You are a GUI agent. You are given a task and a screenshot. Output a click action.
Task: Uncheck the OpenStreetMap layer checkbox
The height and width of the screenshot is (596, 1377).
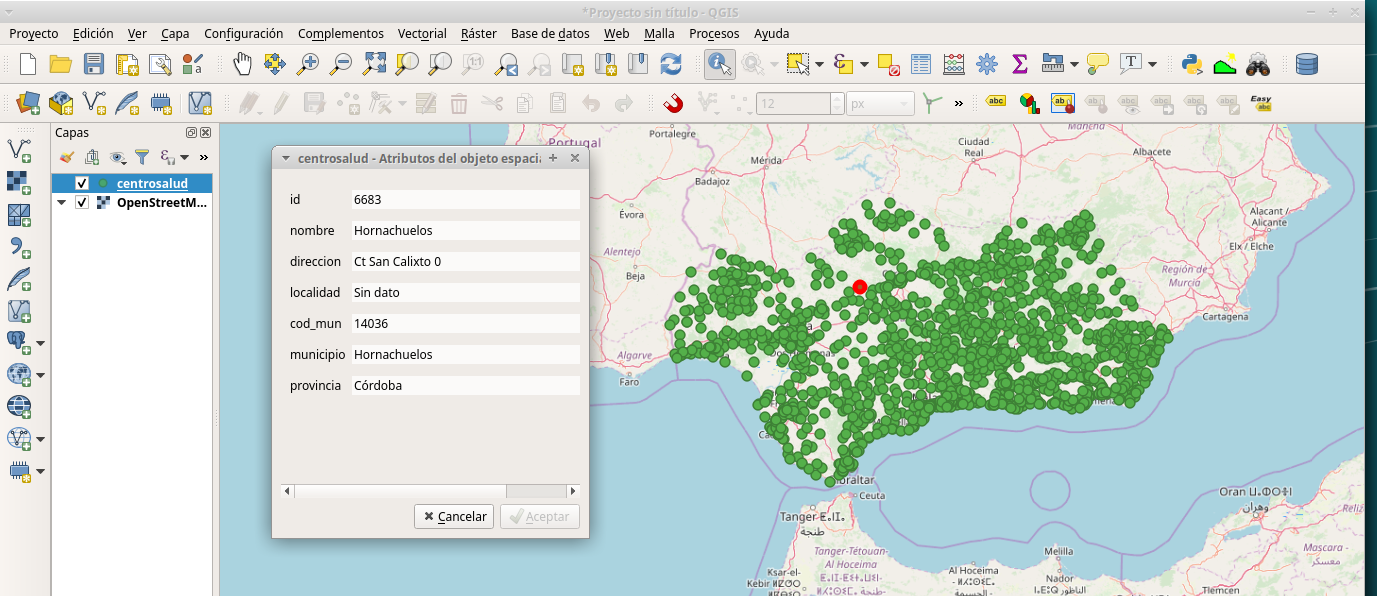82,202
